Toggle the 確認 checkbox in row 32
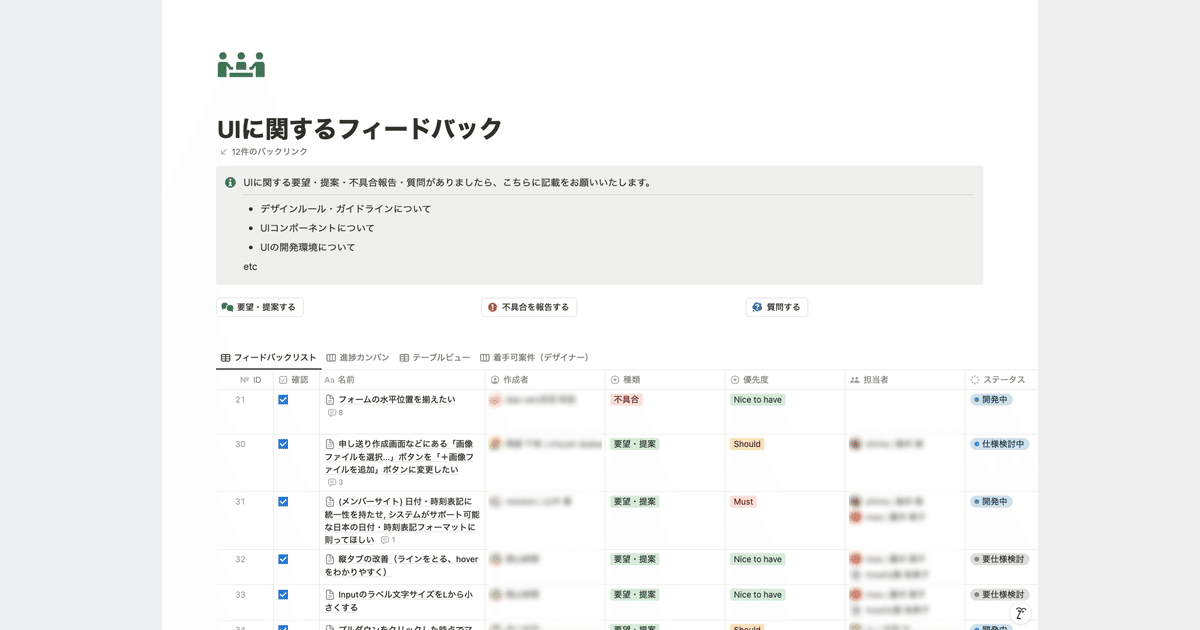 [283, 560]
